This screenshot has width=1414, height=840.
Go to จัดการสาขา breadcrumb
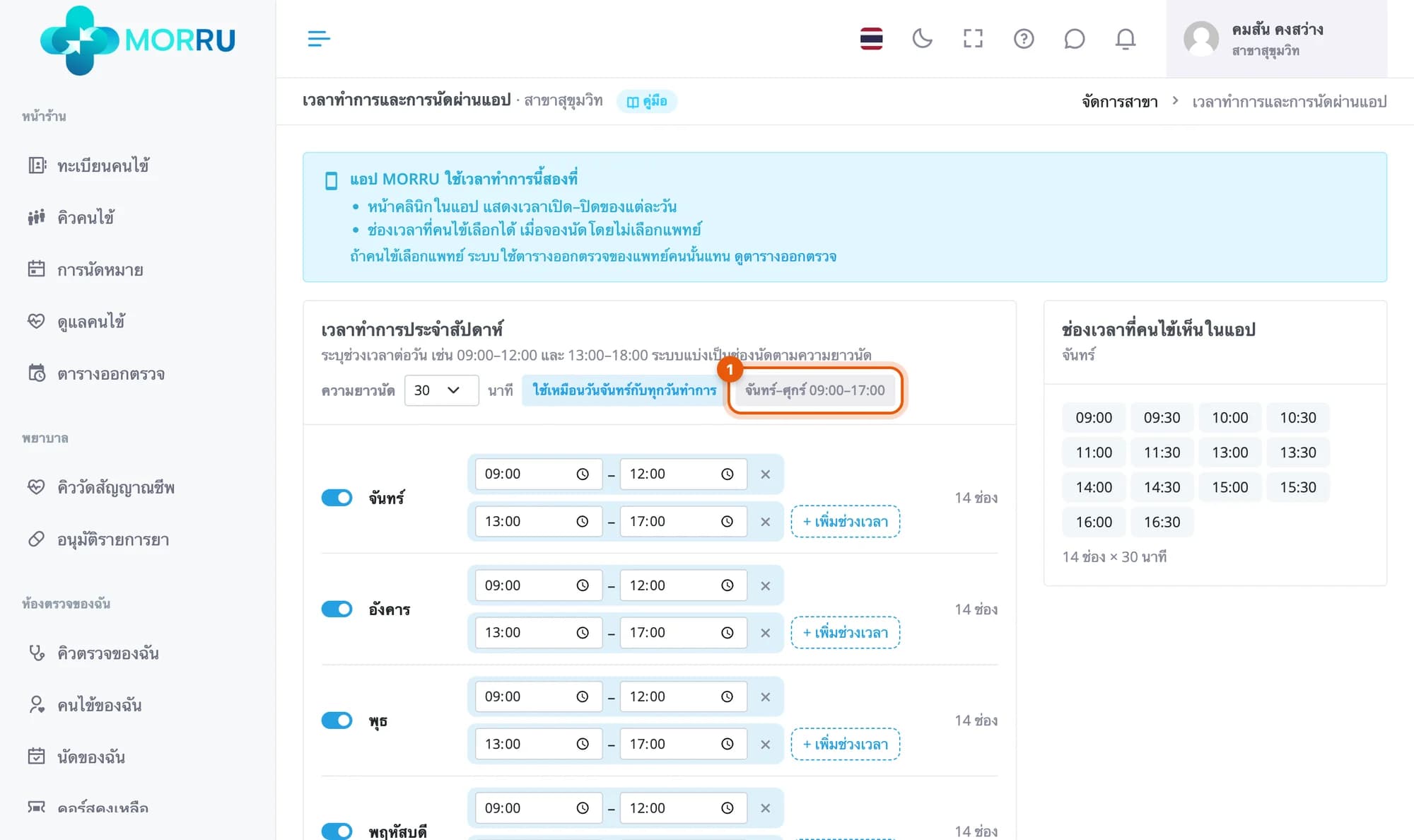(x=1120, y=102)
